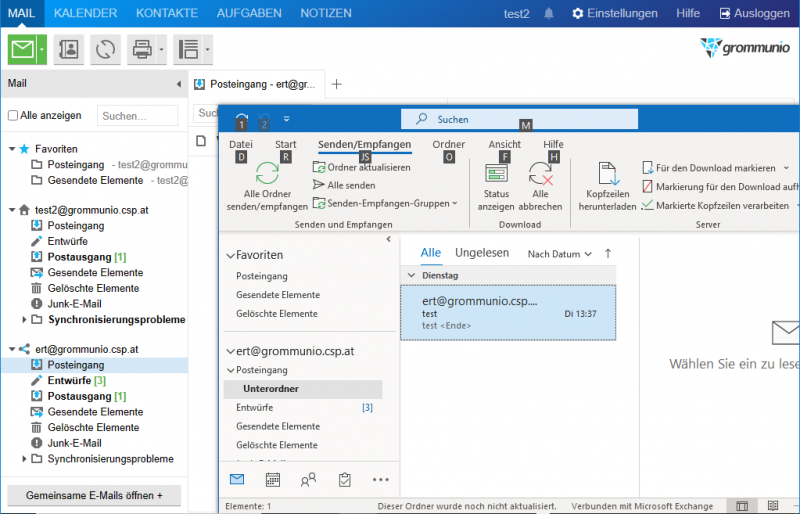This screenshot has width=800, height=514.
Task: Expand the Synchronisierungsprobleme folder under ert@grommunio.csp.at
Action: tap(25, 459)
